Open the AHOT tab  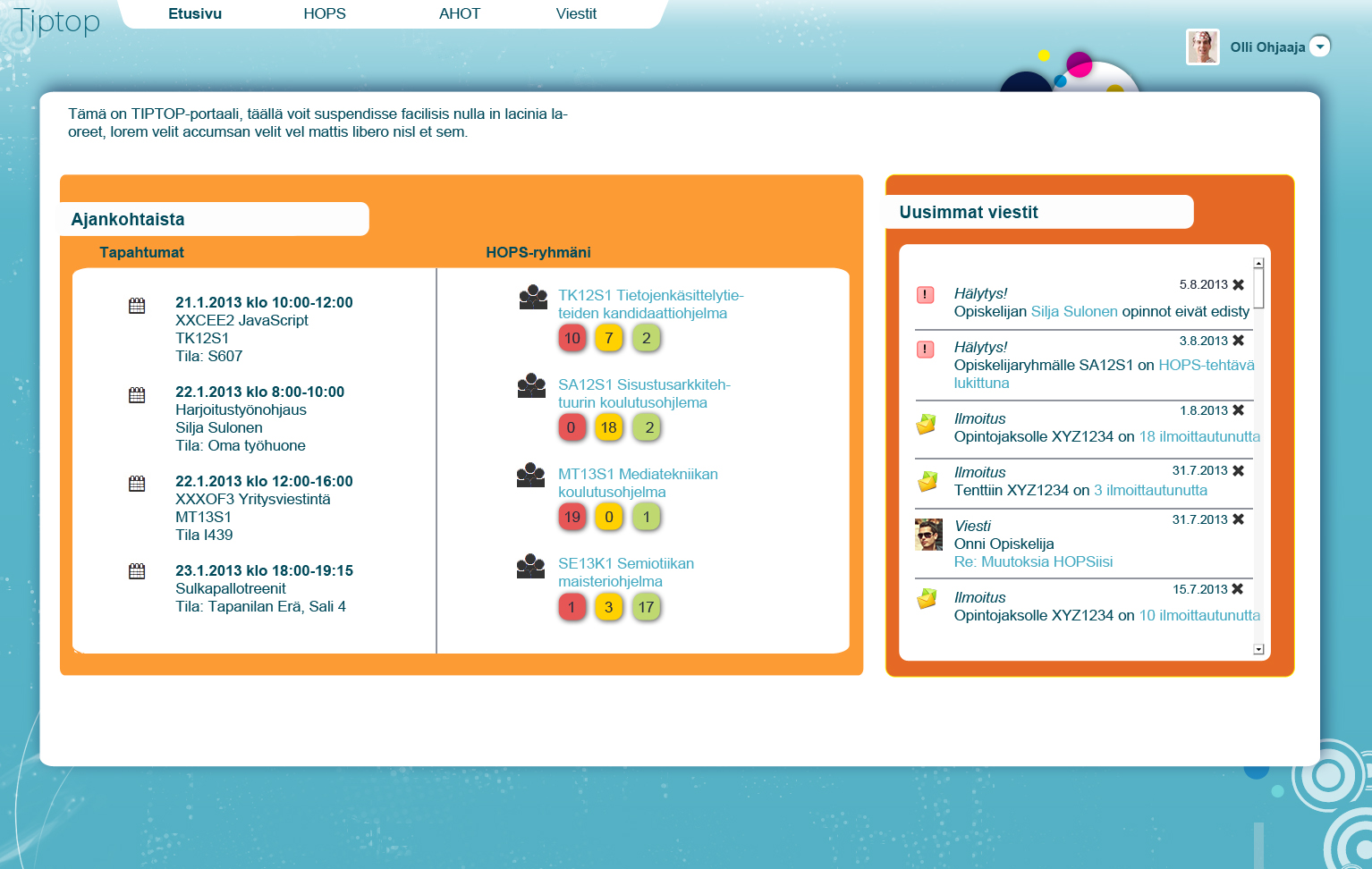pyautogui.click(x=460, y=13)
